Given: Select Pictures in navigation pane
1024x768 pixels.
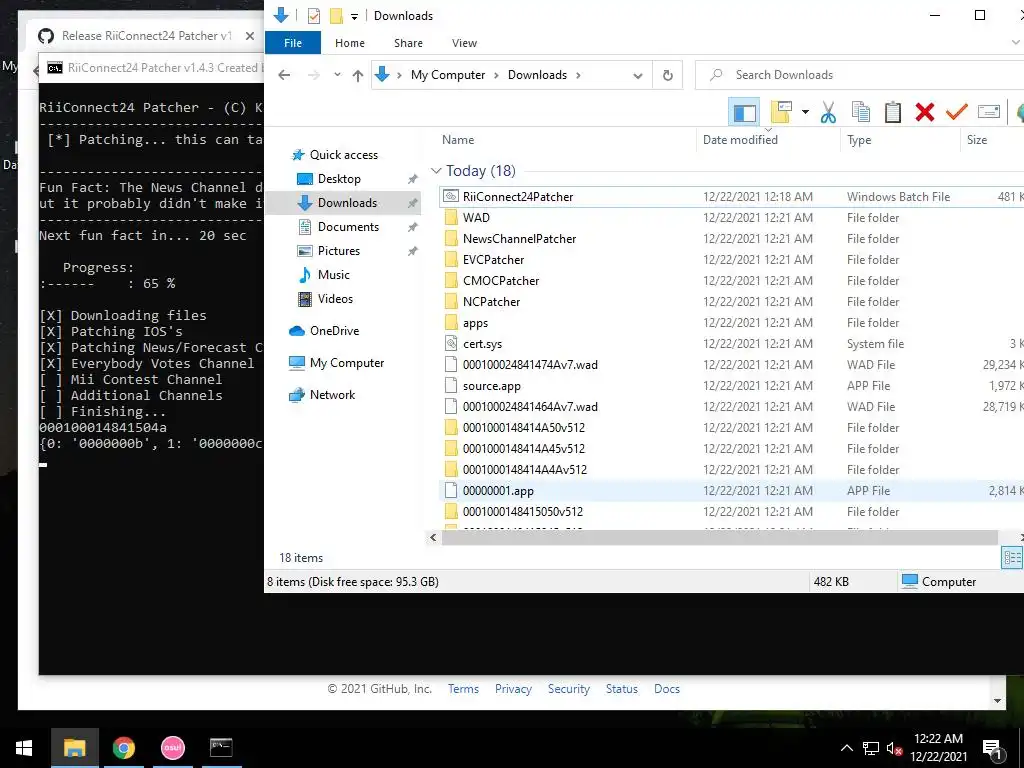Looking at the screenshot, I should pyautogui.click(x=338, y=251).
